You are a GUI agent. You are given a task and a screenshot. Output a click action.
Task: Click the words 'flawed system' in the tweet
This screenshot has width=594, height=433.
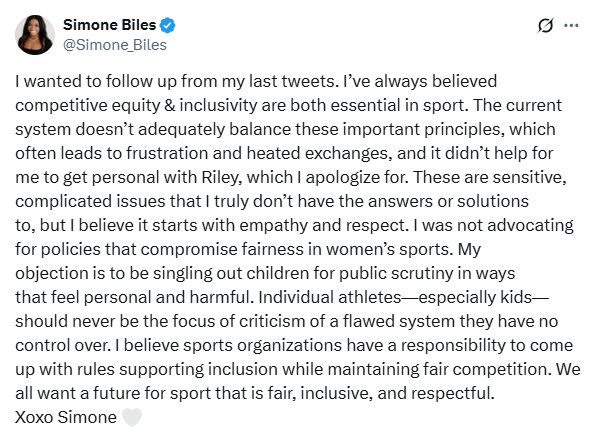[x=399, y=321]
